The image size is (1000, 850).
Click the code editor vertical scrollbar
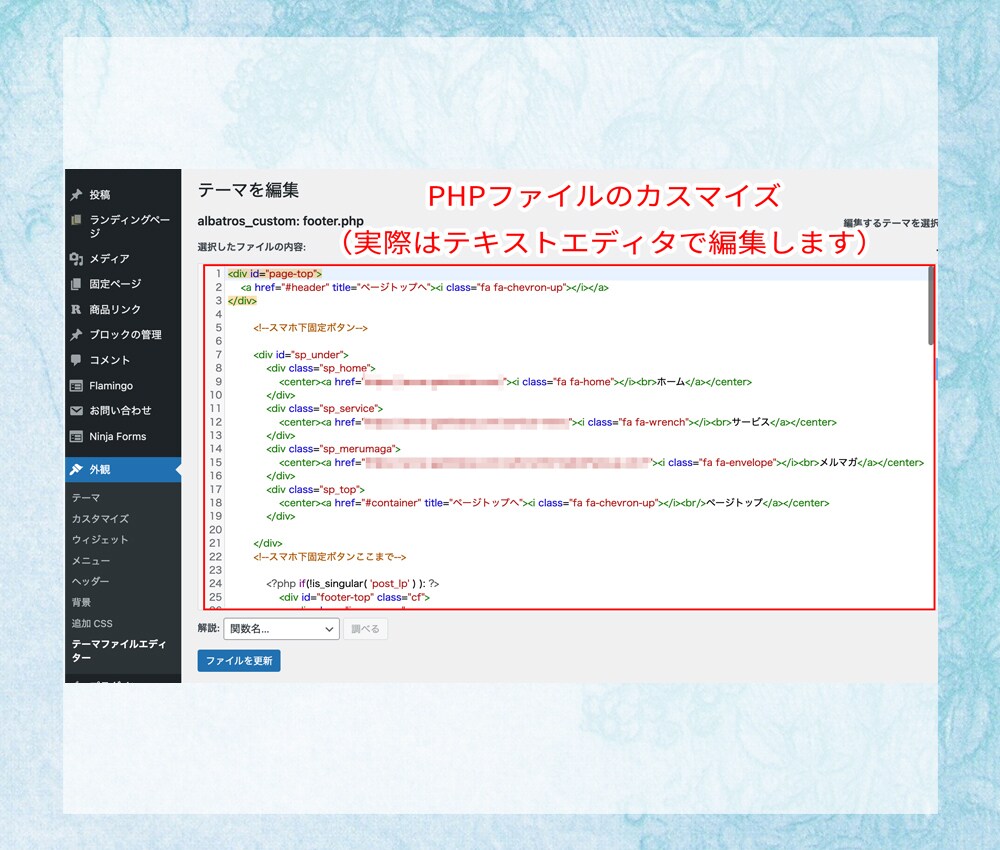click(x=930, y=305)
